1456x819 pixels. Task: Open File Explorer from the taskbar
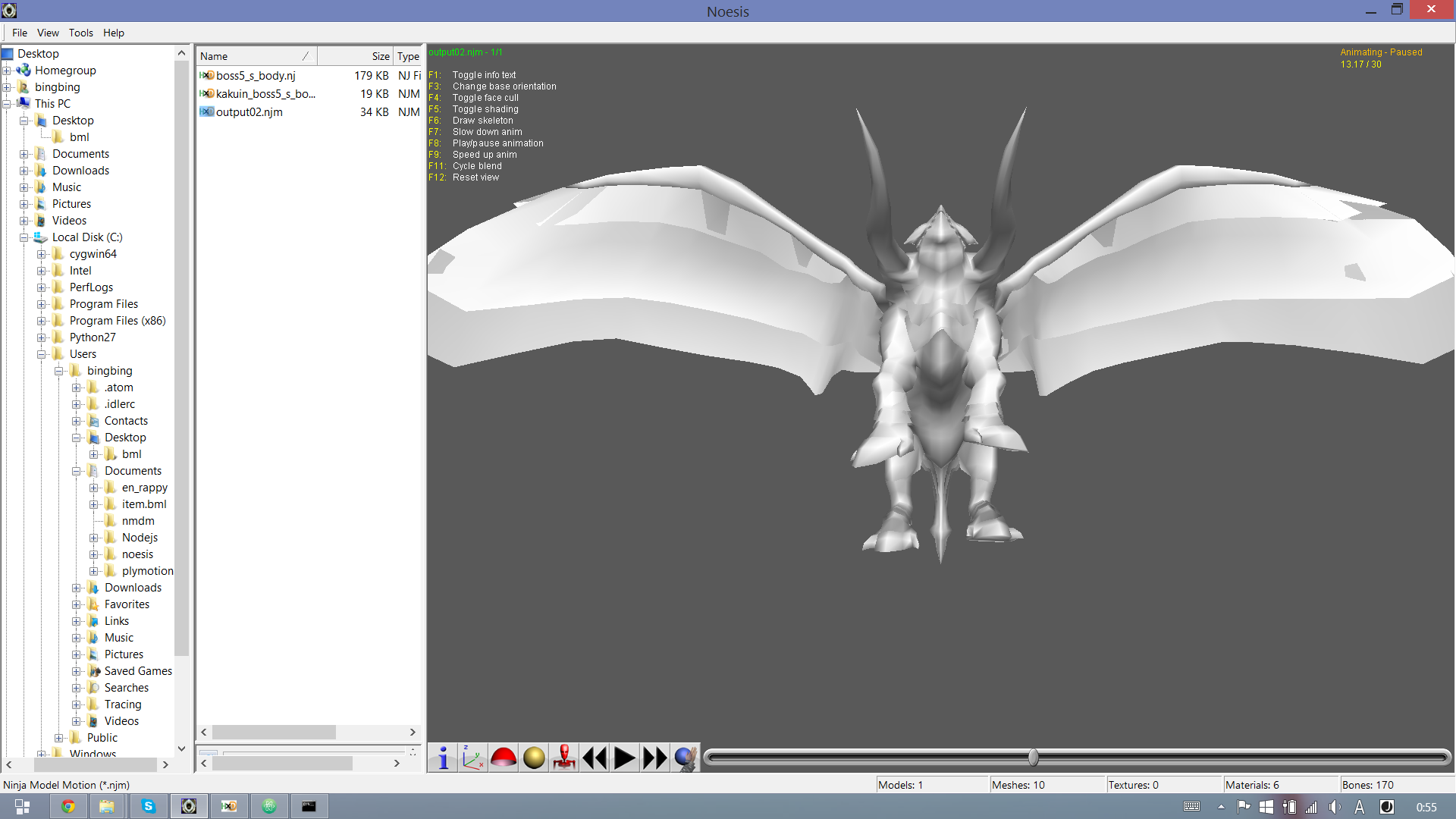[107, 807]
